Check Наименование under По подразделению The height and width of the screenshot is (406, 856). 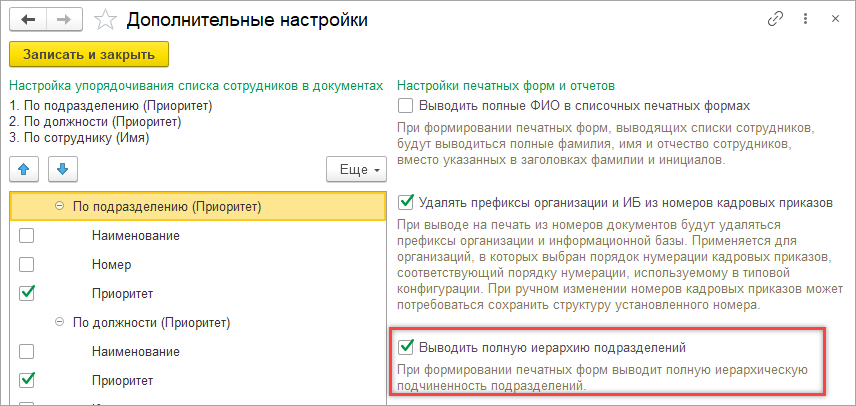click(x=27, y=236)
